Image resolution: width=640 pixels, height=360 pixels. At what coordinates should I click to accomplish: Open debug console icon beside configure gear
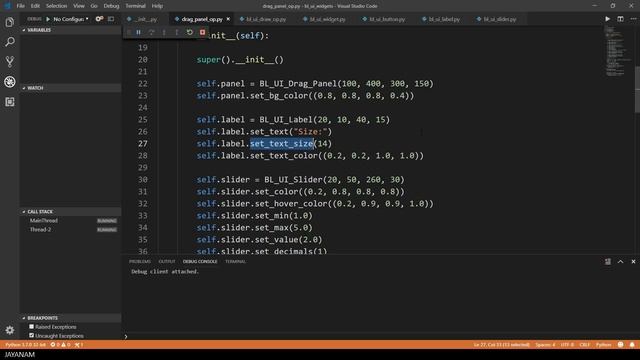111,19
